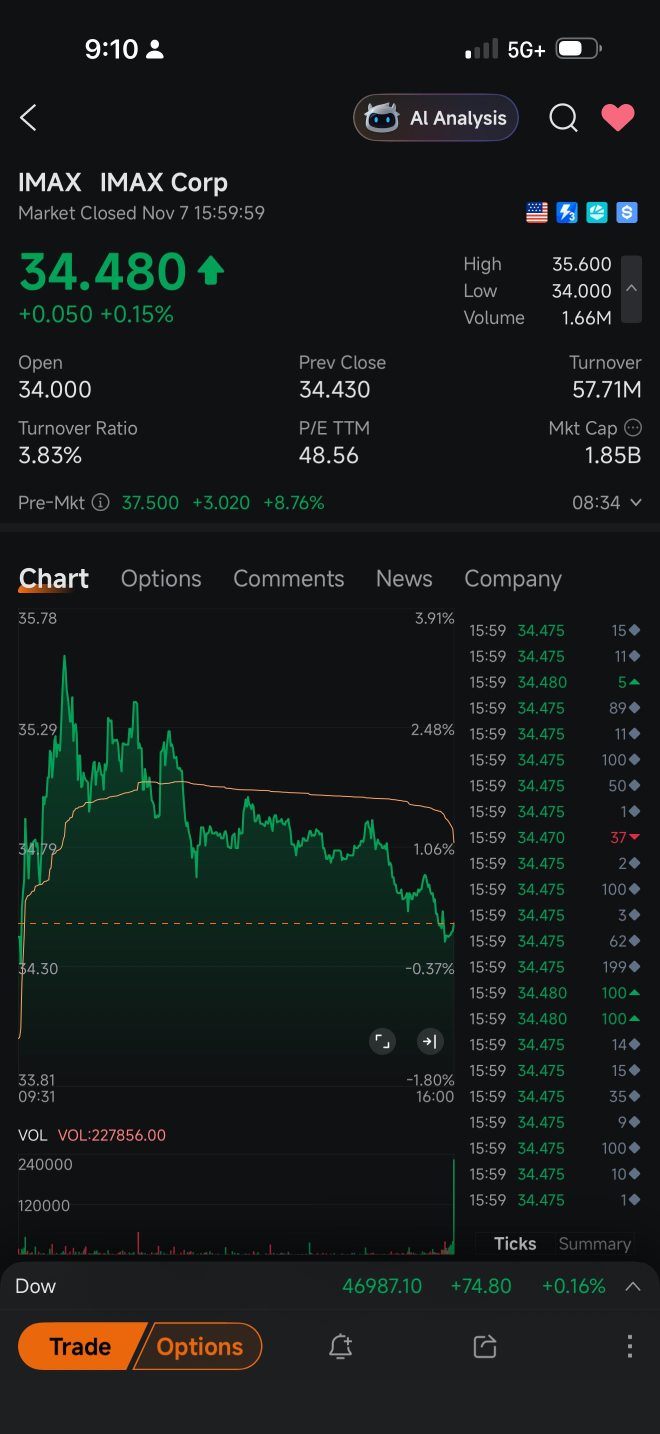Screen dimensions: 660x1434
Task: Open the News tab
Action: [x=404, y=579]
